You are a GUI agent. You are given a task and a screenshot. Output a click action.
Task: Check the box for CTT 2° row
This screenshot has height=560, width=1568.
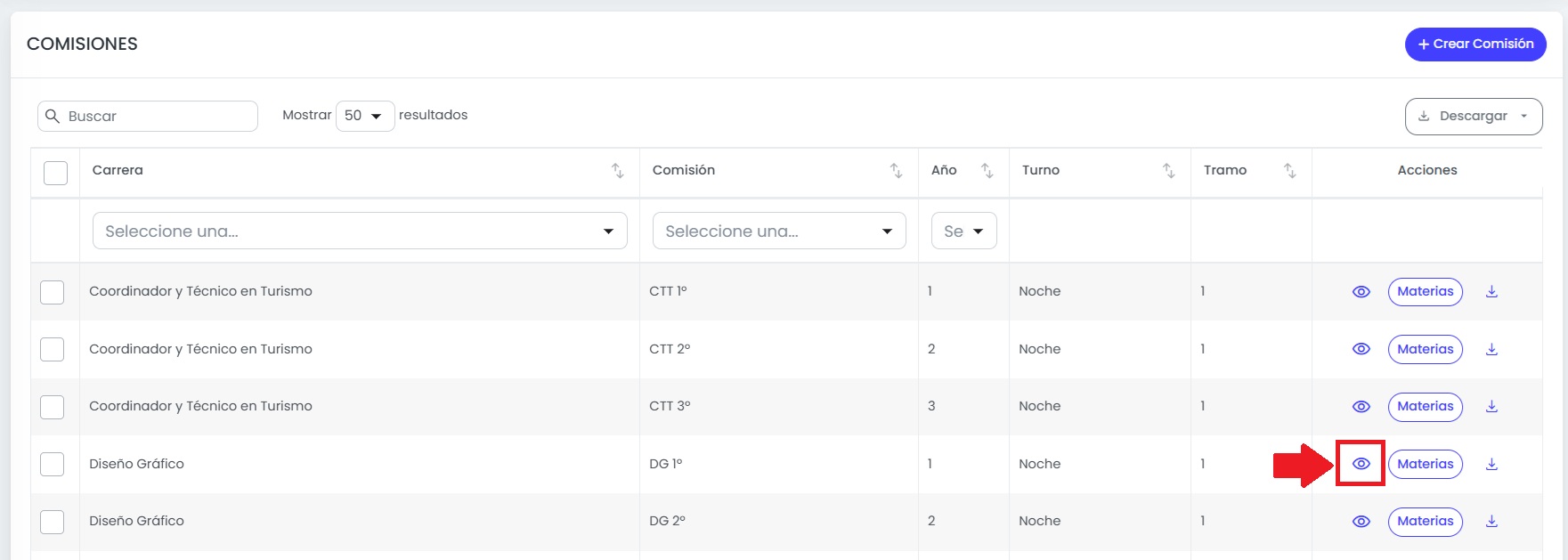(53, 349)
